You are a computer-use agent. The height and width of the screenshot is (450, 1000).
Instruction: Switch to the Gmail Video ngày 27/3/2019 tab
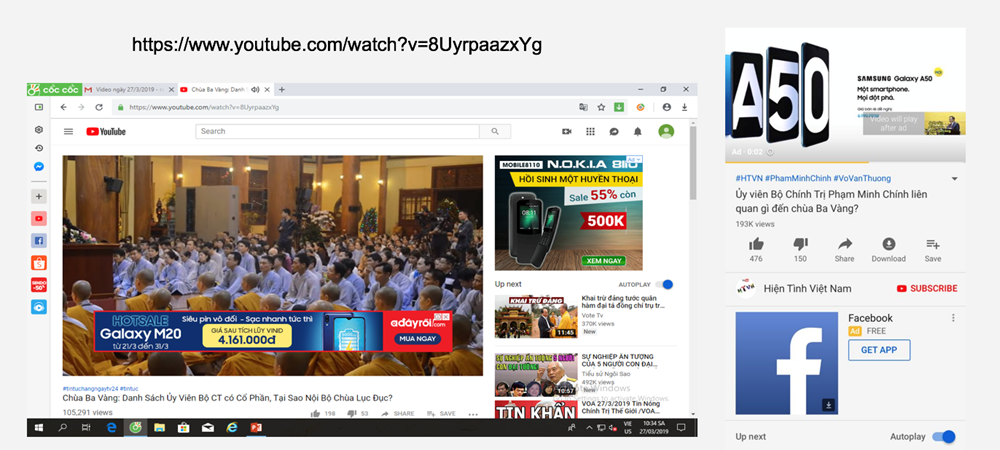[x=129, y=89]
